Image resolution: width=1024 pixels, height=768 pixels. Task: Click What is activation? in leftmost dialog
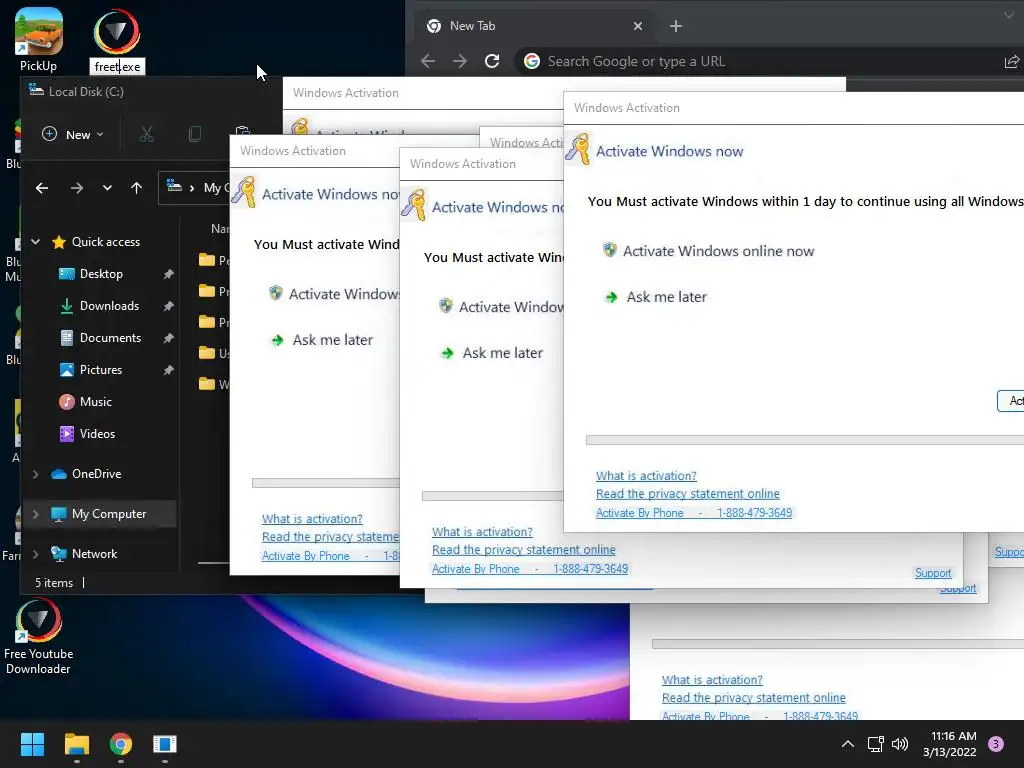(x=312, y=519)
